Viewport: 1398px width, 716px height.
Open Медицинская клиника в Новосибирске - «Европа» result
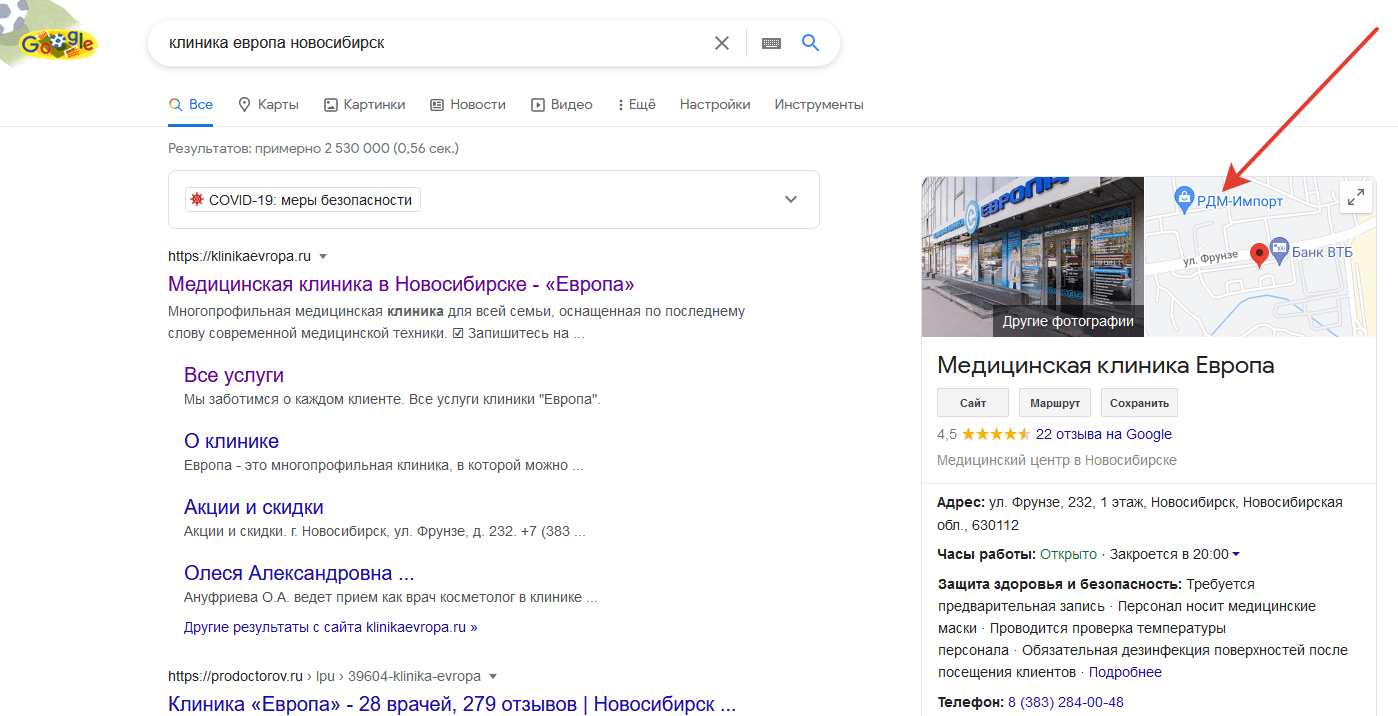click(x=401, y=284)
